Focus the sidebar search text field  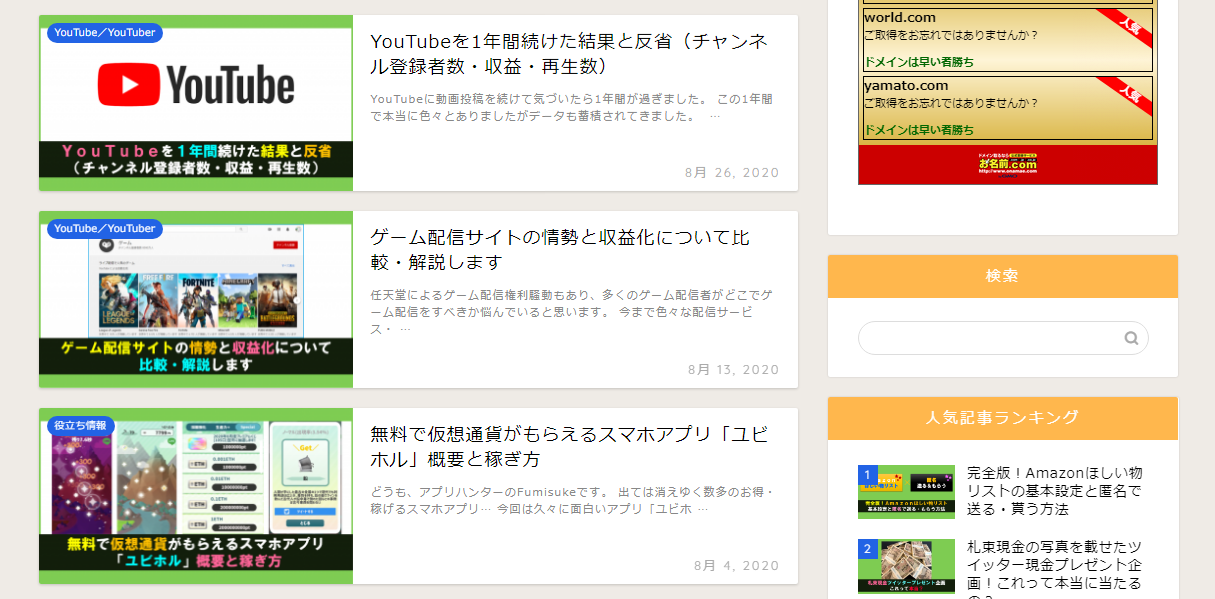point(990,338)
